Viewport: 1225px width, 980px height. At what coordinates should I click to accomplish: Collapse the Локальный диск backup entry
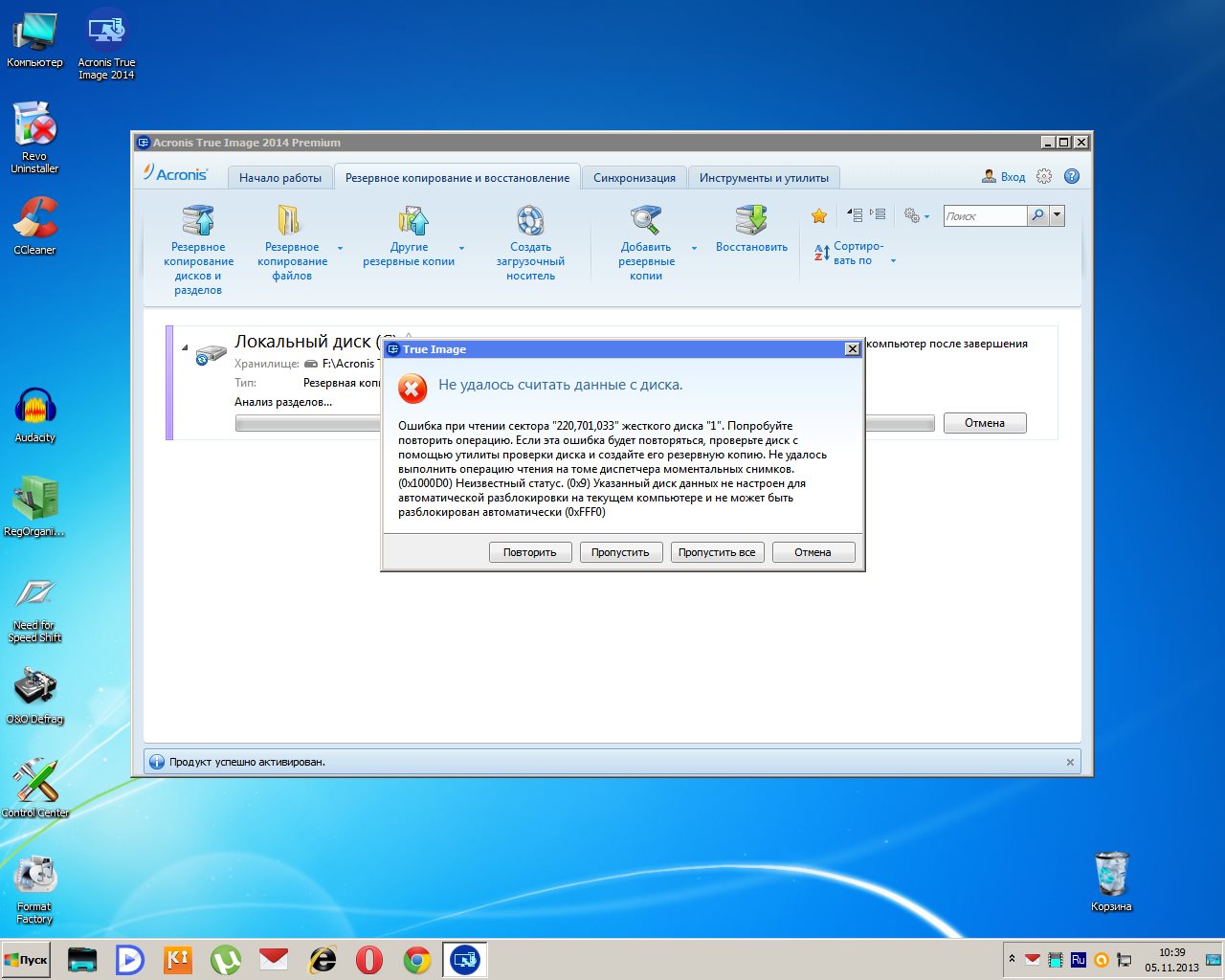185,347
